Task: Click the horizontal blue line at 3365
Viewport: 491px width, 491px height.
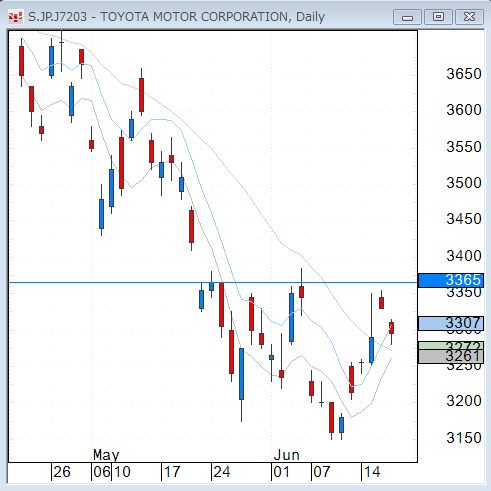Action: click(213, 283)
